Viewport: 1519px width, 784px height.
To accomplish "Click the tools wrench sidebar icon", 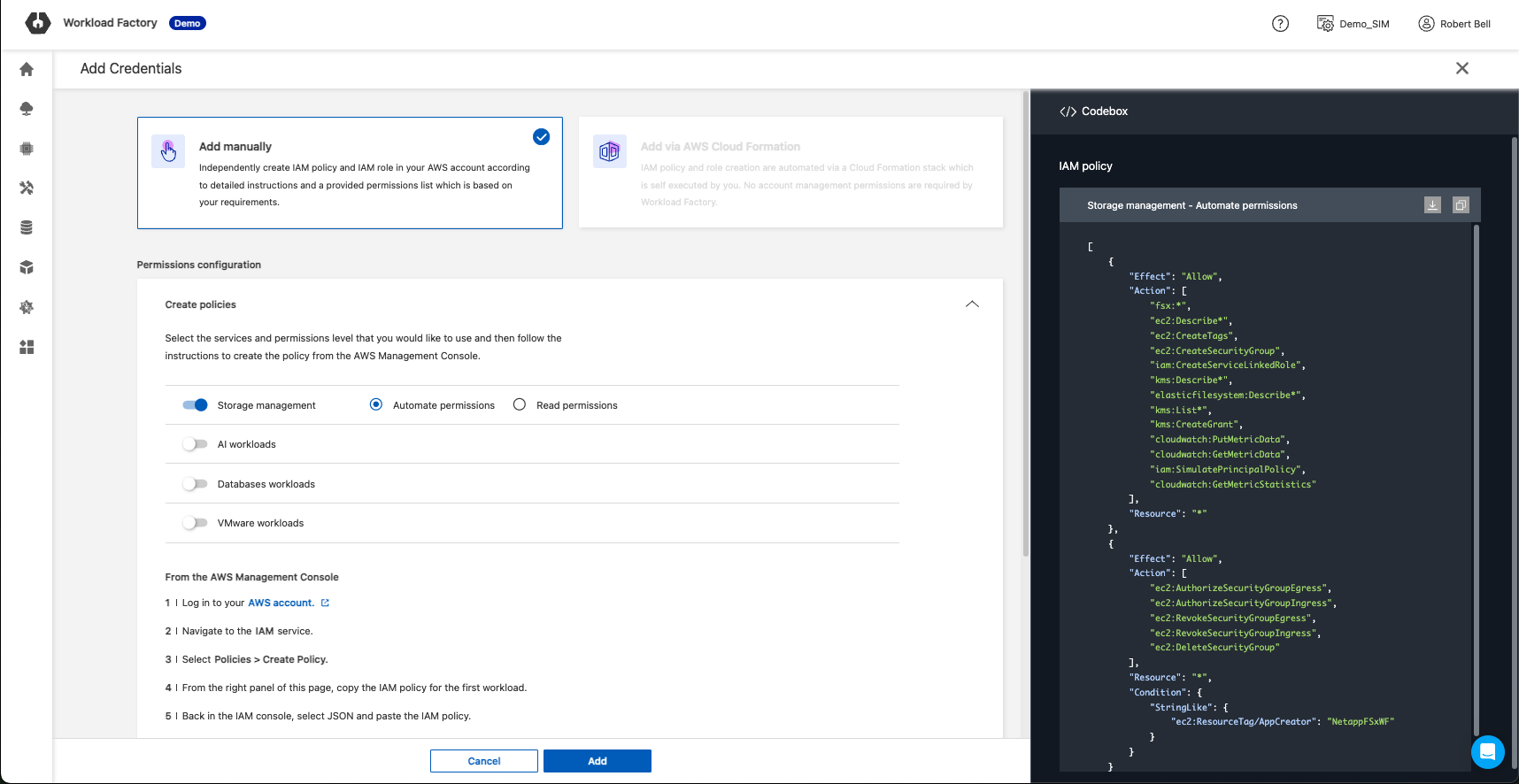I will coord(27,188).
